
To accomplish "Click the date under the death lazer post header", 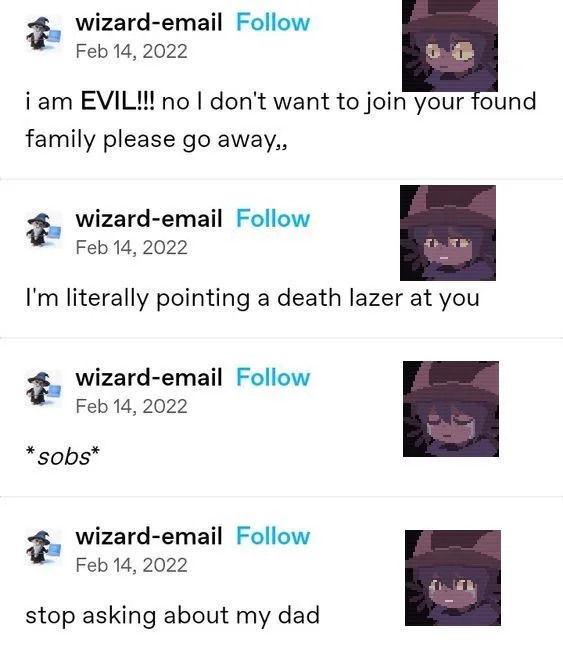I will 131,247.
